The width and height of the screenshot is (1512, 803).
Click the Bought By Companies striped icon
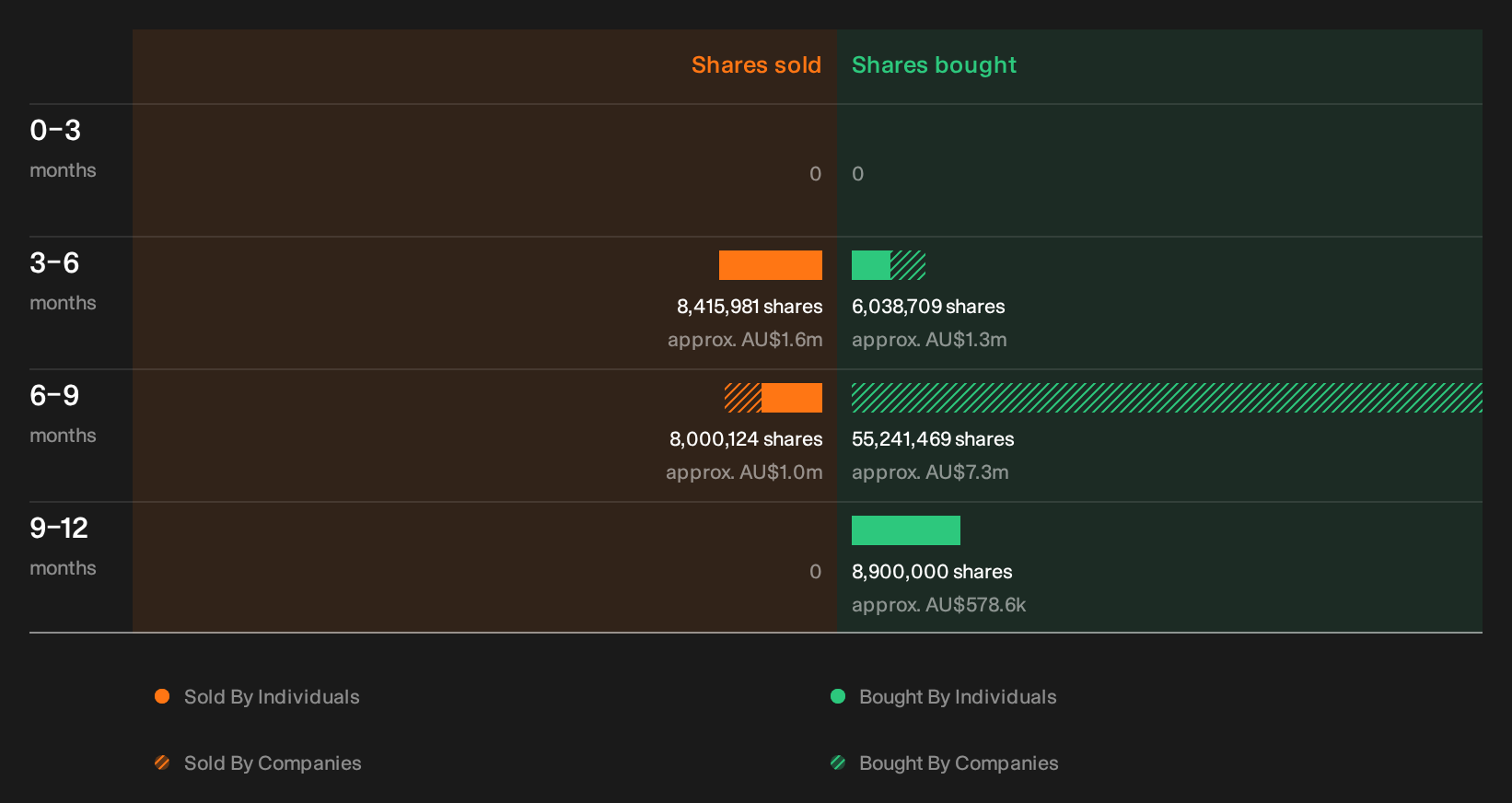[x=838, y=762]
